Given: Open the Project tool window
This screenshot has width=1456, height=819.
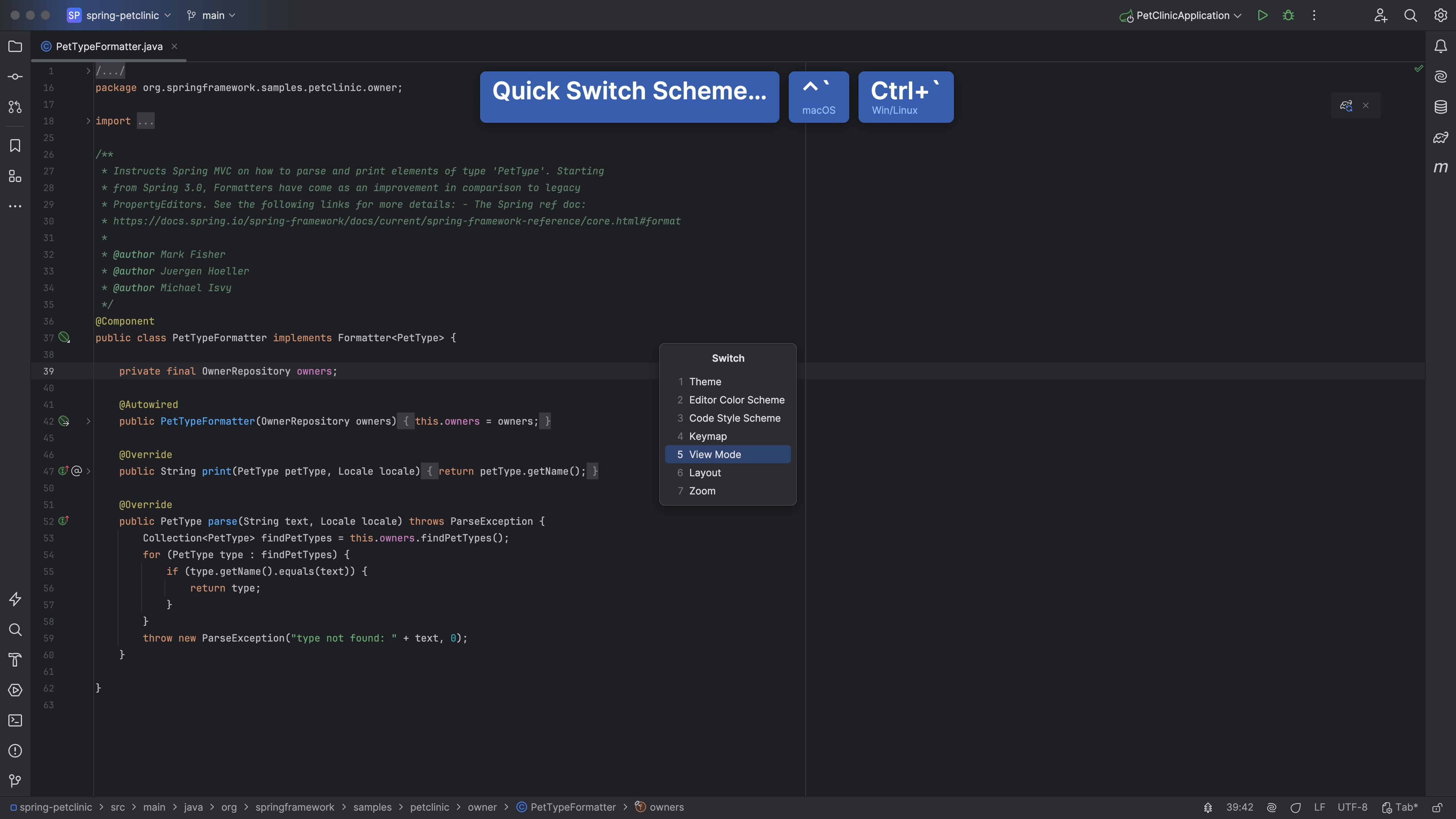Looking at the screenshot, I should point(15,46).
